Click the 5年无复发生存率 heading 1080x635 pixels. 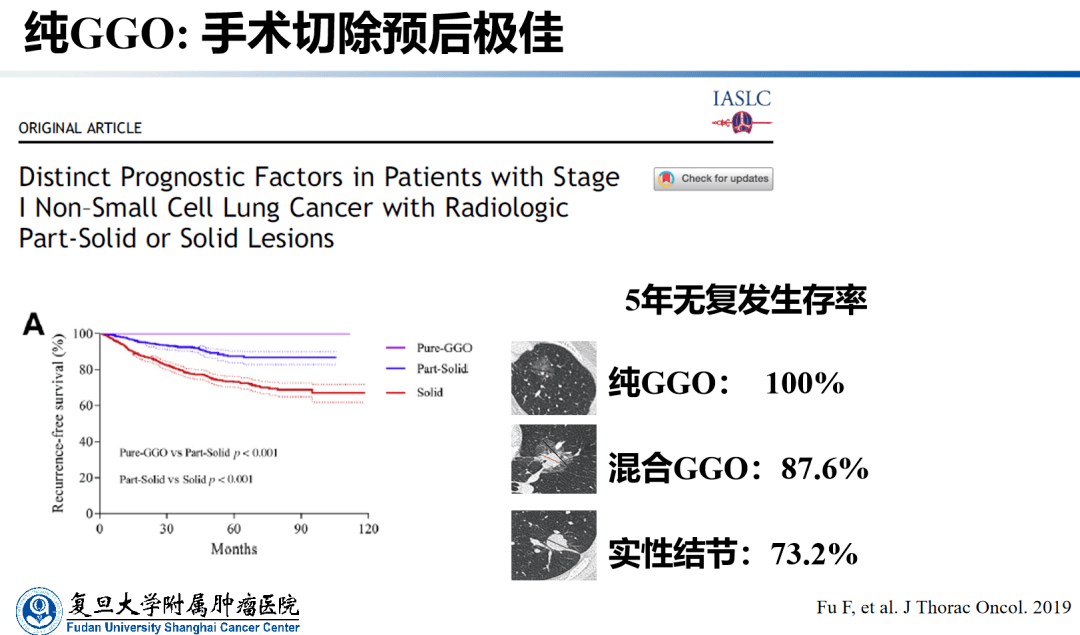point(746,300)
